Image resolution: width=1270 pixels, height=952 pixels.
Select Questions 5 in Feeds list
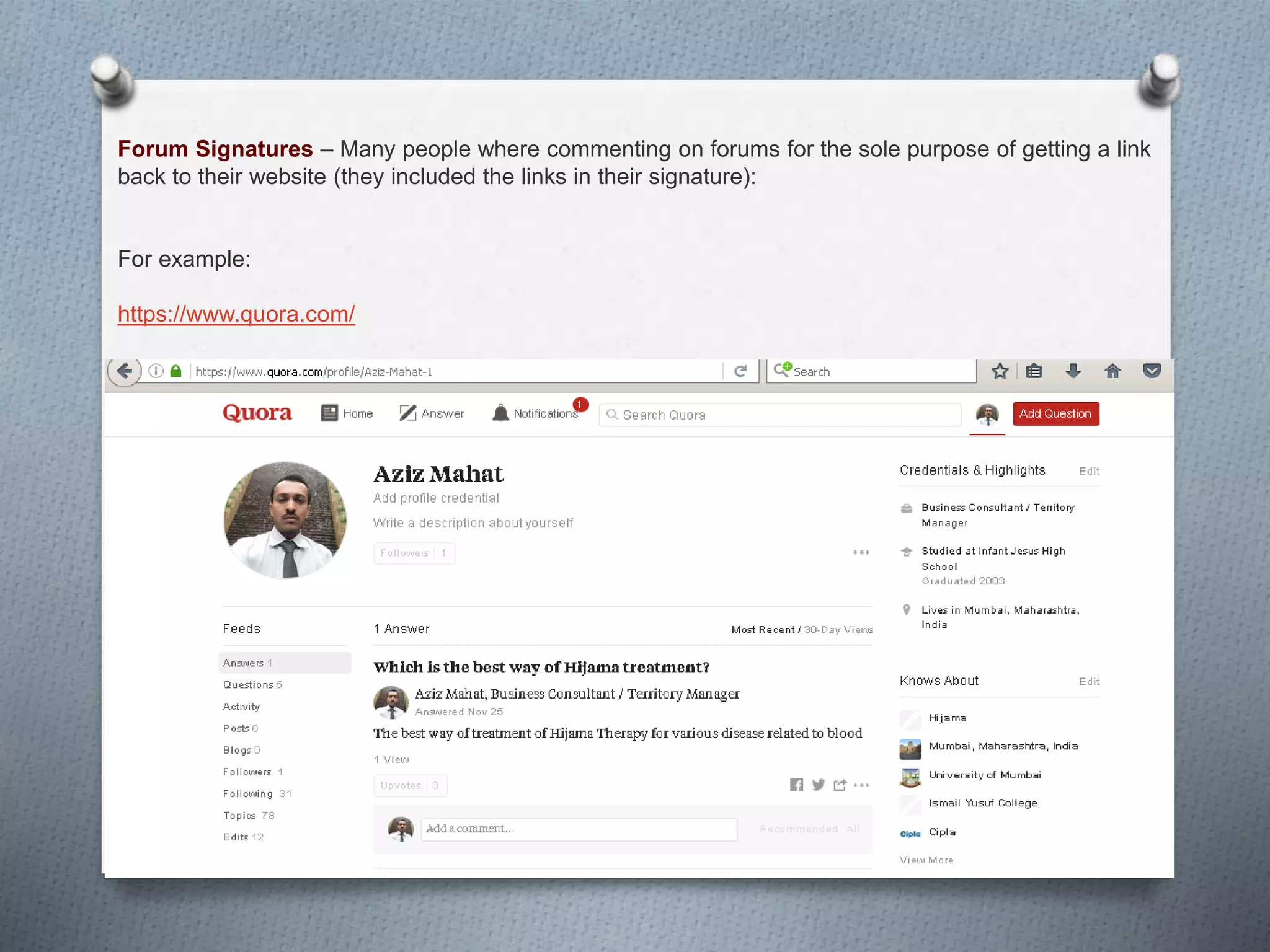(x=252, y=685)
